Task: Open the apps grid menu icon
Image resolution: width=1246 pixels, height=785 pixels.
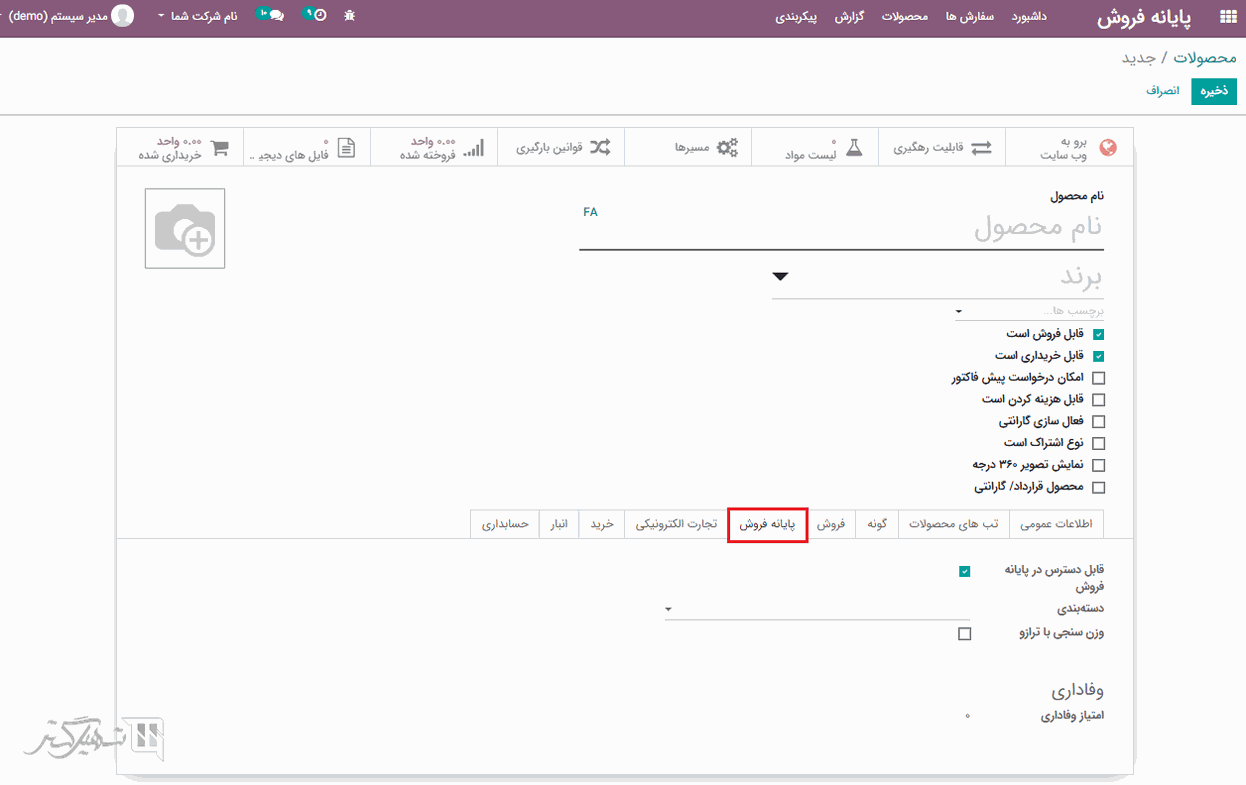Action: (x=1227, y=18)
